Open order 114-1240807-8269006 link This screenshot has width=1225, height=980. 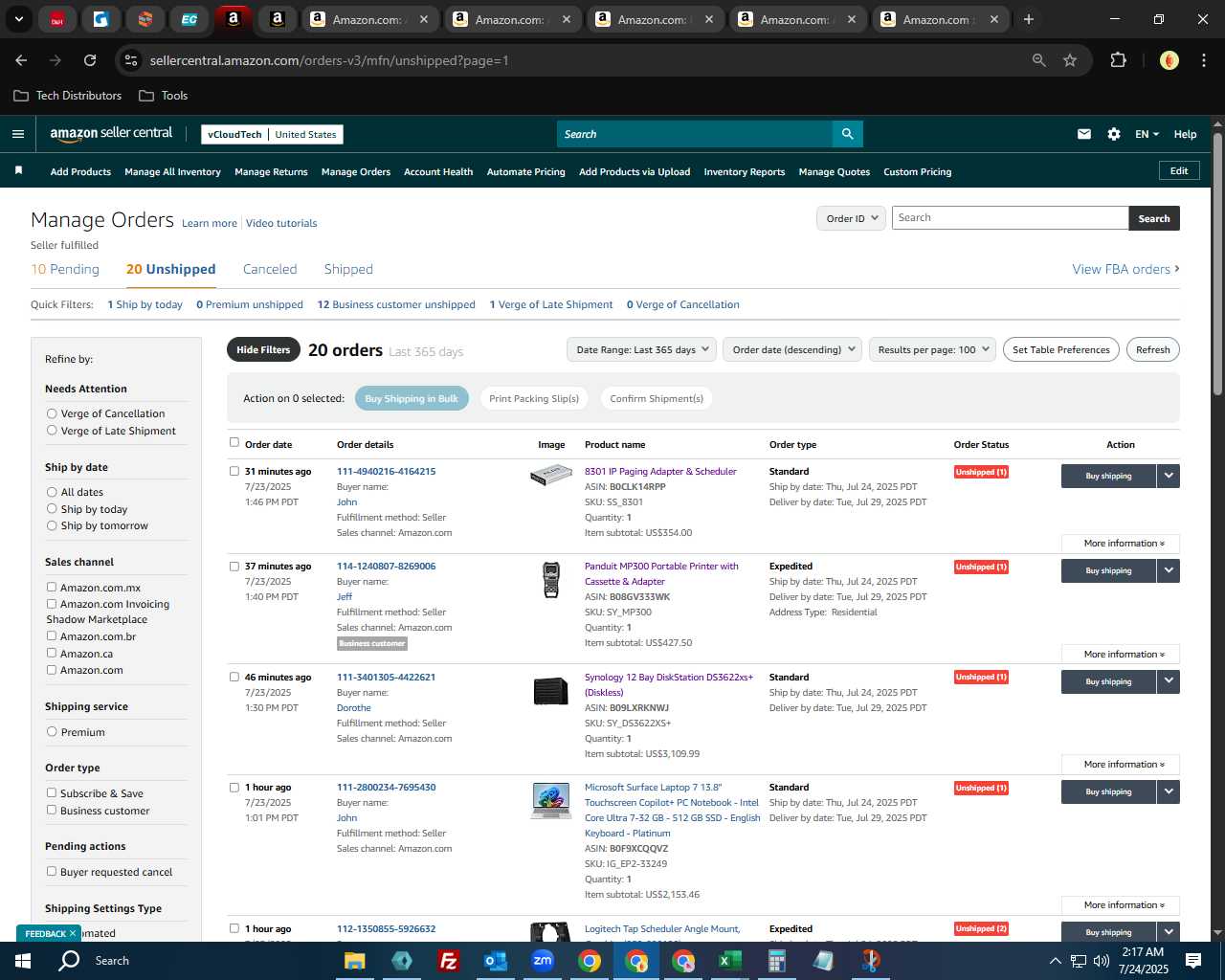(x=386, y=566)
